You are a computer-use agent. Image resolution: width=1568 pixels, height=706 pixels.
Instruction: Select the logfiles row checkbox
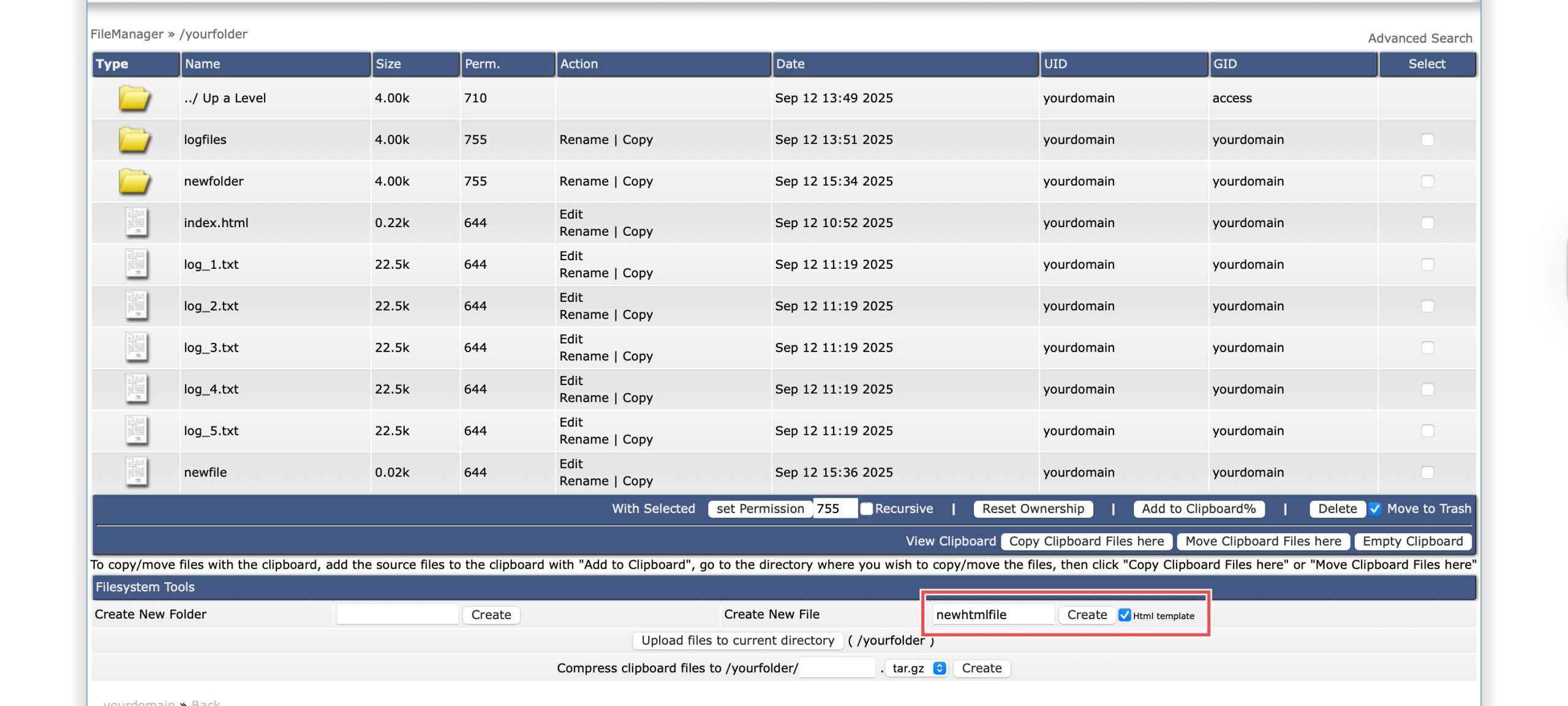point(1427,140)
